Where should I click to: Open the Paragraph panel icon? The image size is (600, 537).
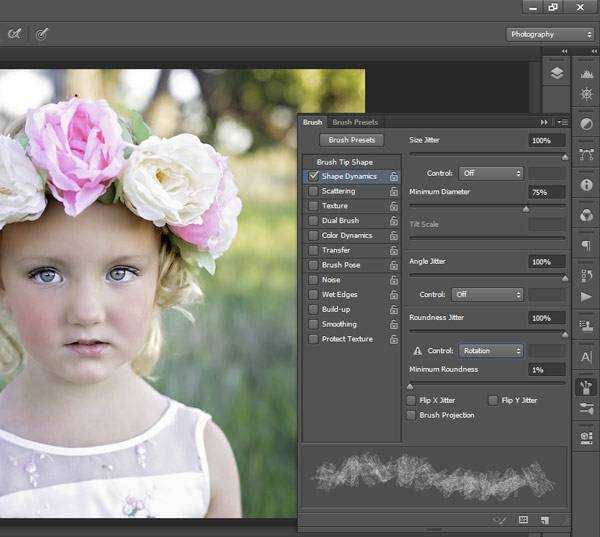[x=586, y=245]
